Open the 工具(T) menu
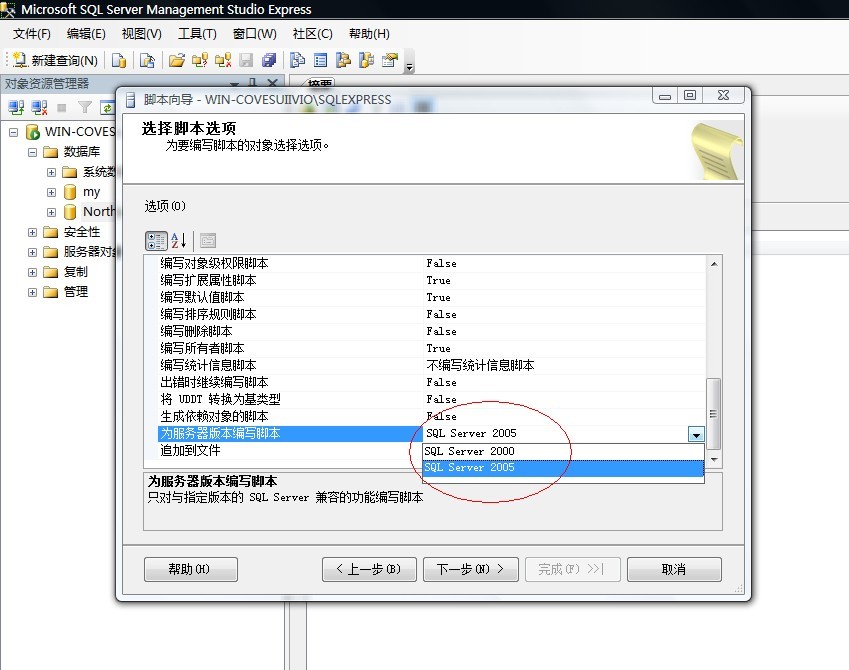Image resolution: width=849 pixels, height=670 pixels. click(198, 34)
